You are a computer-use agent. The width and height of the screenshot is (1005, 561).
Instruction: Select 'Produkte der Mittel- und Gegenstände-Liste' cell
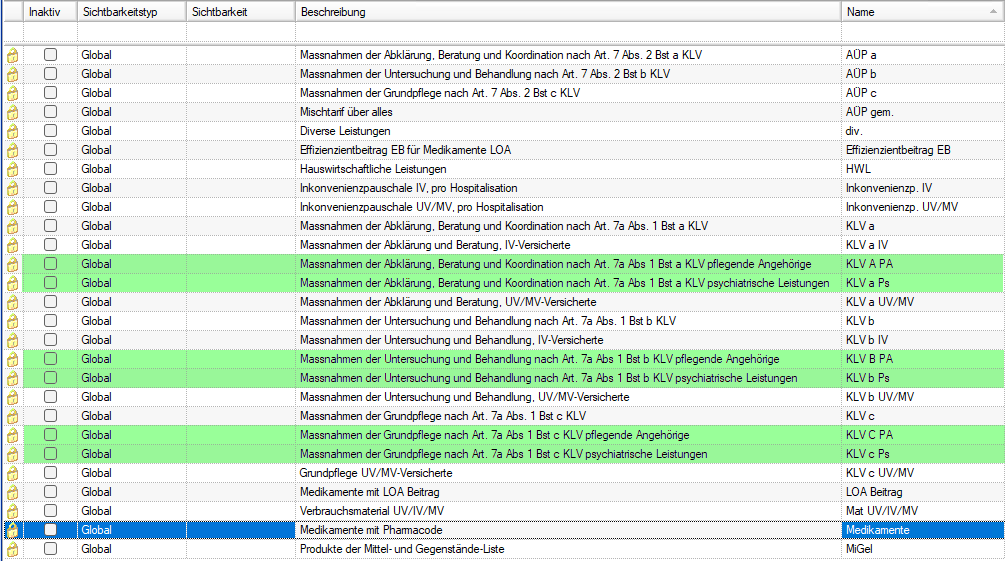(x=568, y=549)
